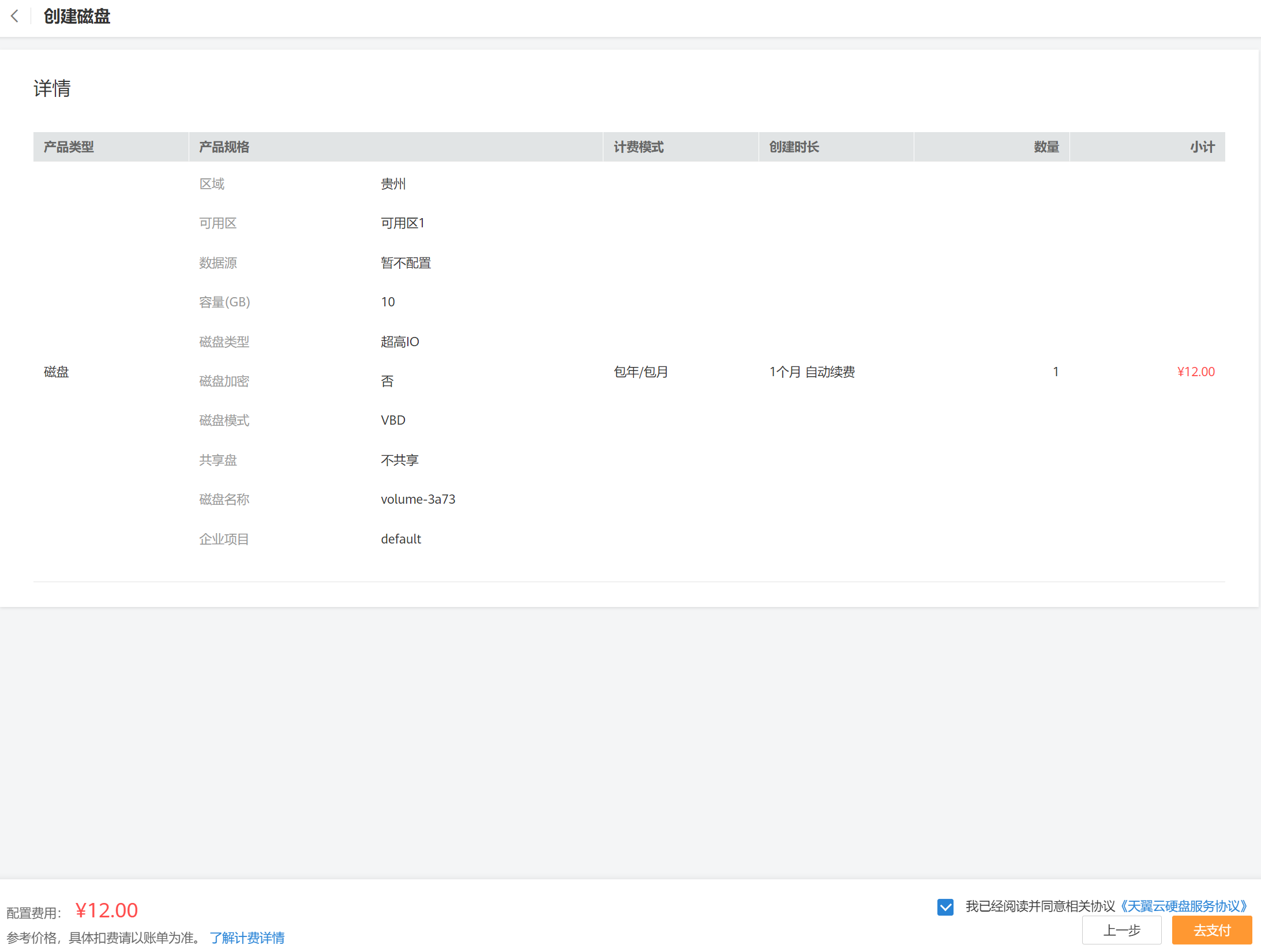This screenshot has height=952, width=1261.
Task: Click the 小计 column header
Action: click(1202, 147)
